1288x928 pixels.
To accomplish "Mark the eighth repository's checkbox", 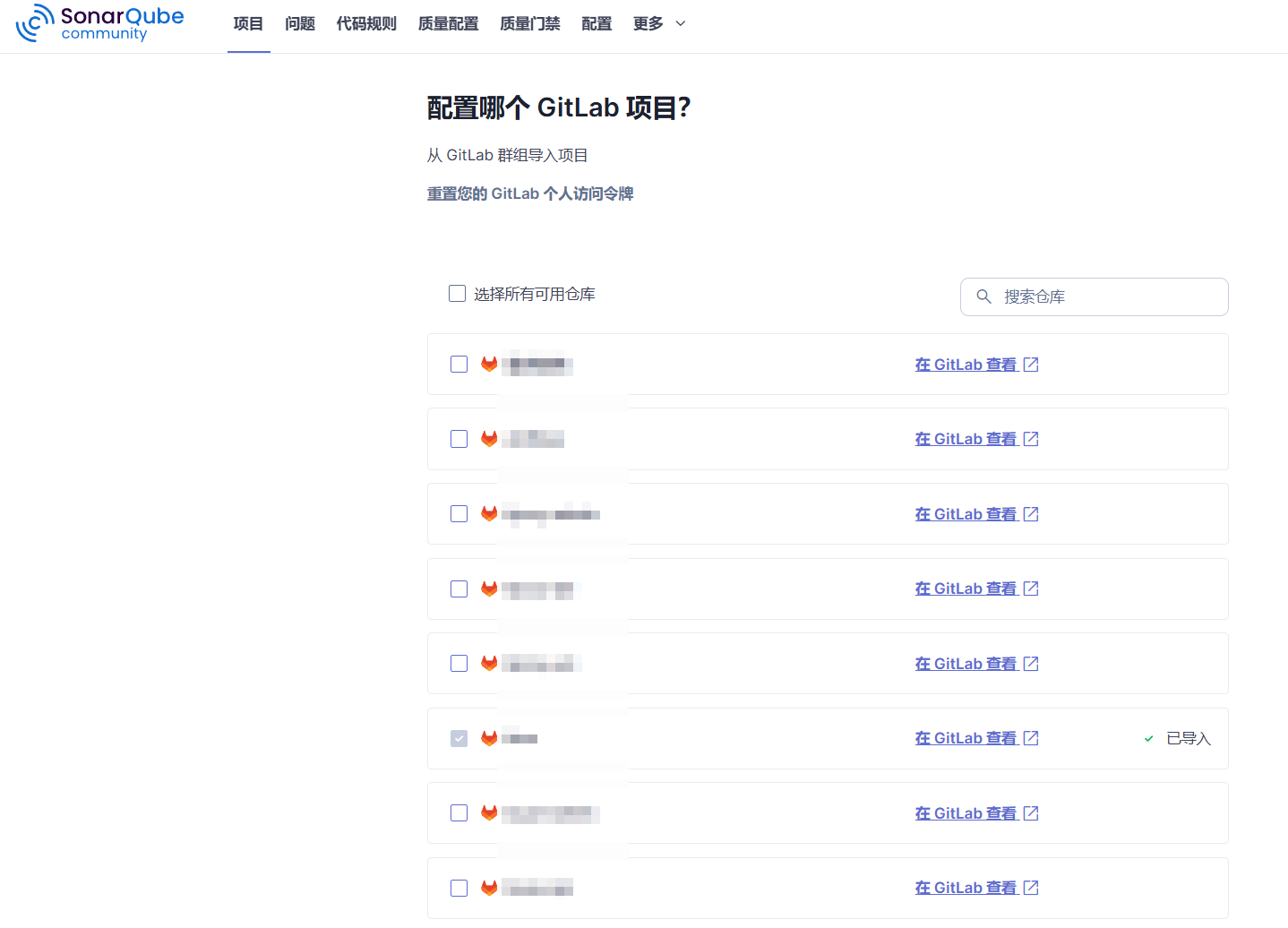I will pyautogui.click(x=459, y=888).
